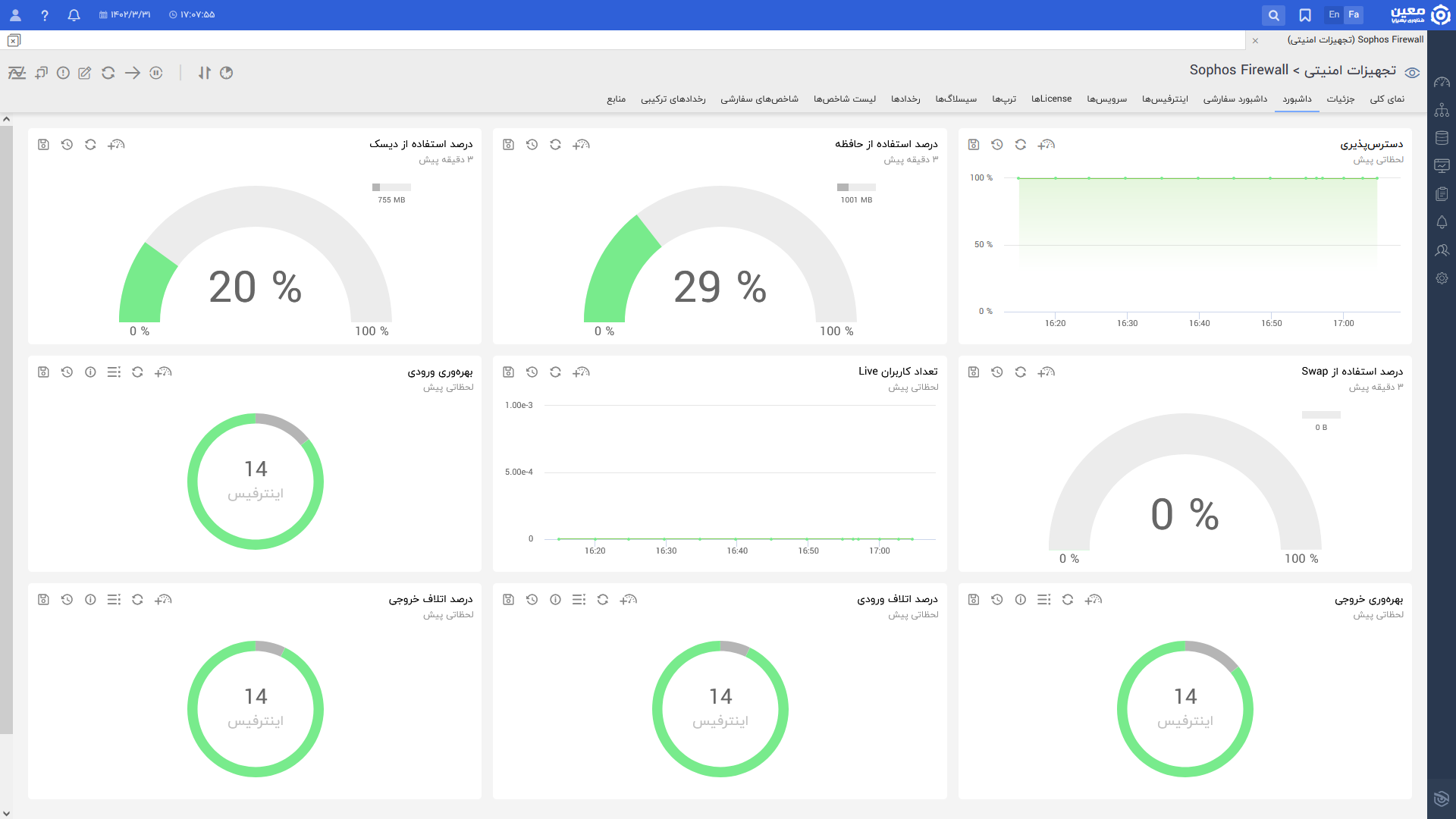Show info for بهره‌وری ورودی widget

90,372
